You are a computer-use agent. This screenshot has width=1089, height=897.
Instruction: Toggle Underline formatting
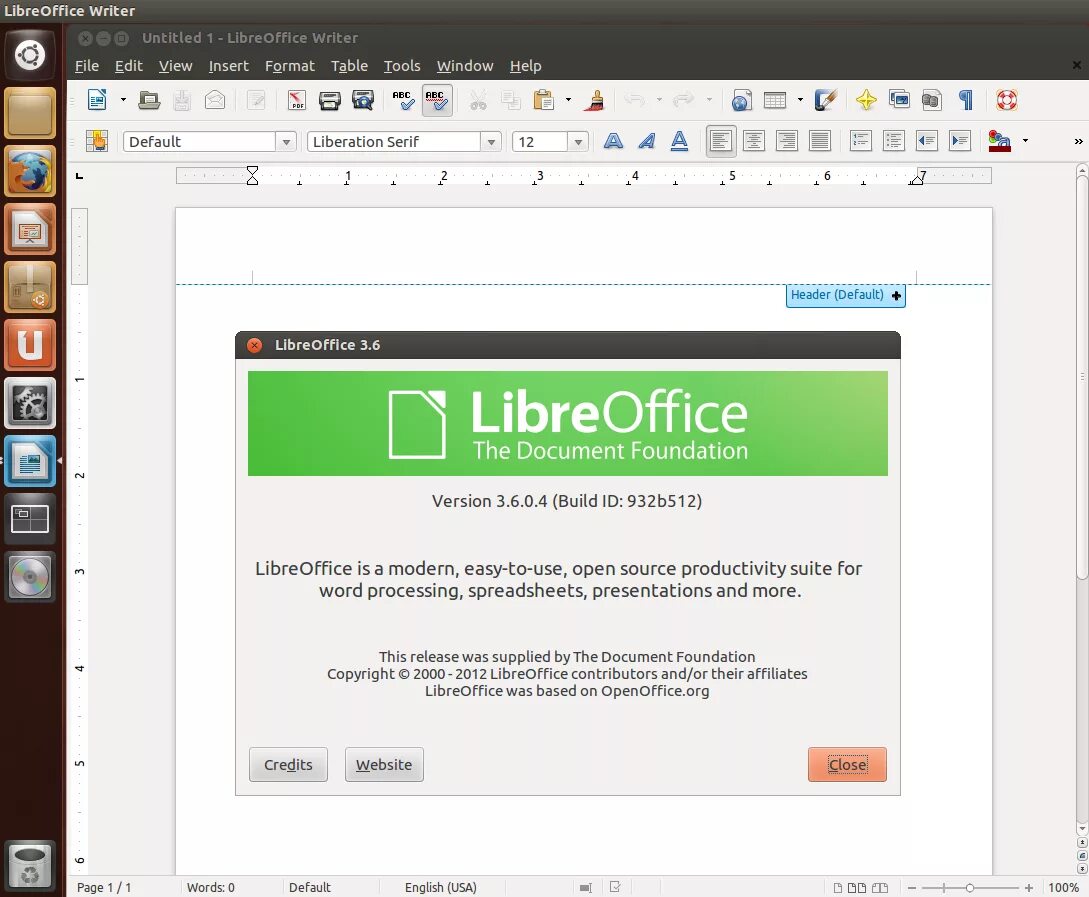pyautogui.click(x=679, y=141)
